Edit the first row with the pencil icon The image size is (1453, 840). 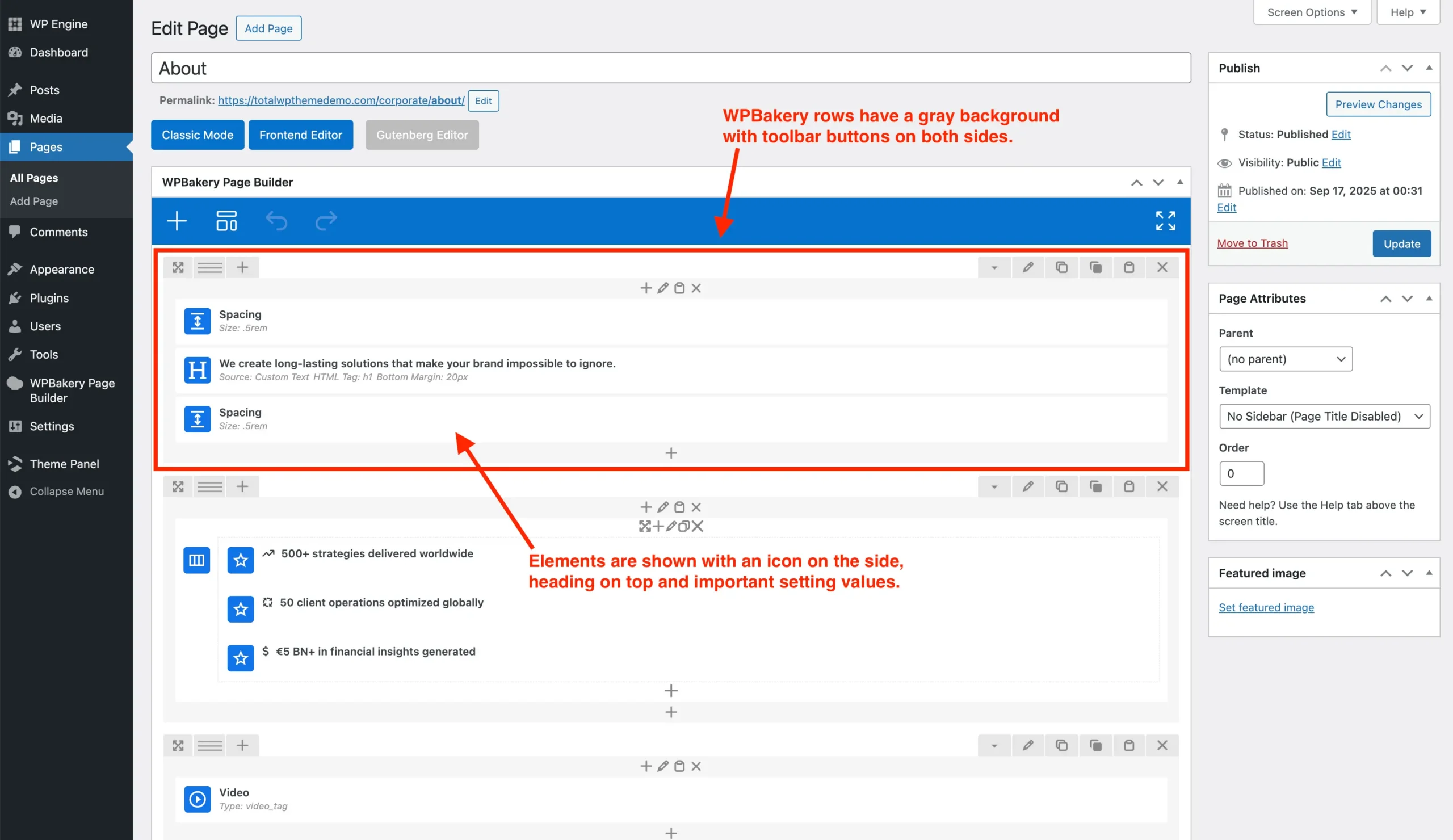(1028, 267)
